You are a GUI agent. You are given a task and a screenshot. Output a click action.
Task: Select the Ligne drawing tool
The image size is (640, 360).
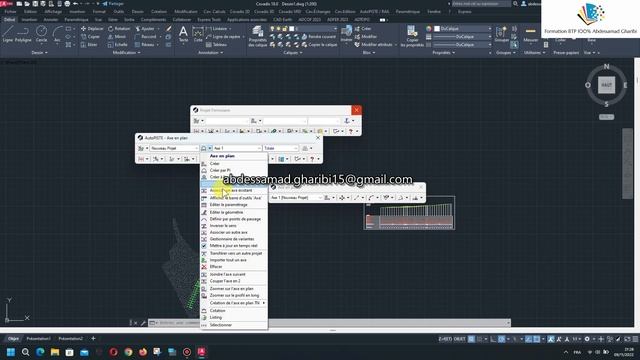(x=8, y=34)
